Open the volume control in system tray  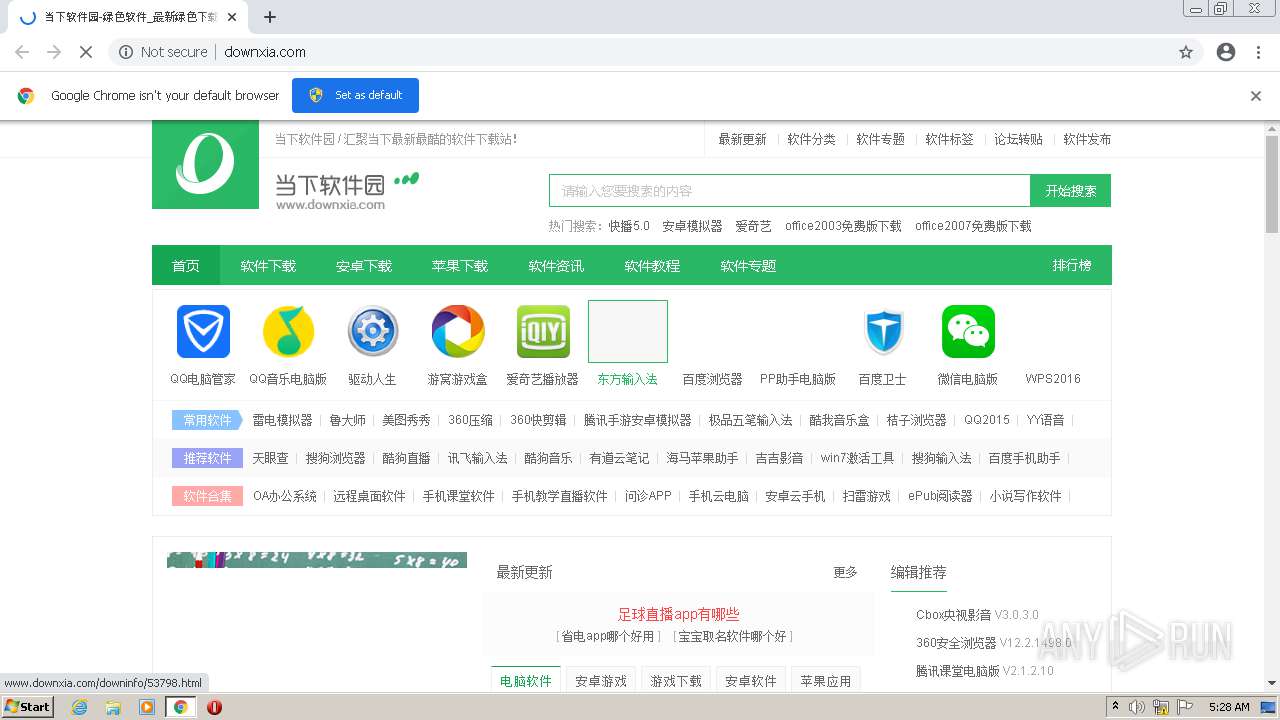point(1137,707)
